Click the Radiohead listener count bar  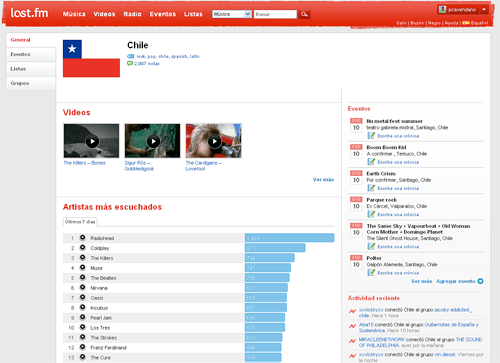point(289,238)
